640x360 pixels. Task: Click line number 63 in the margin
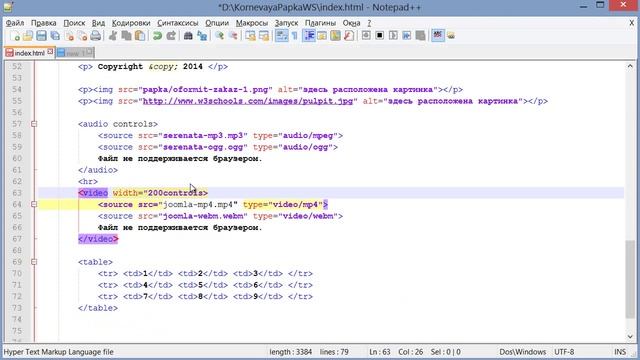tap(17, 193)
